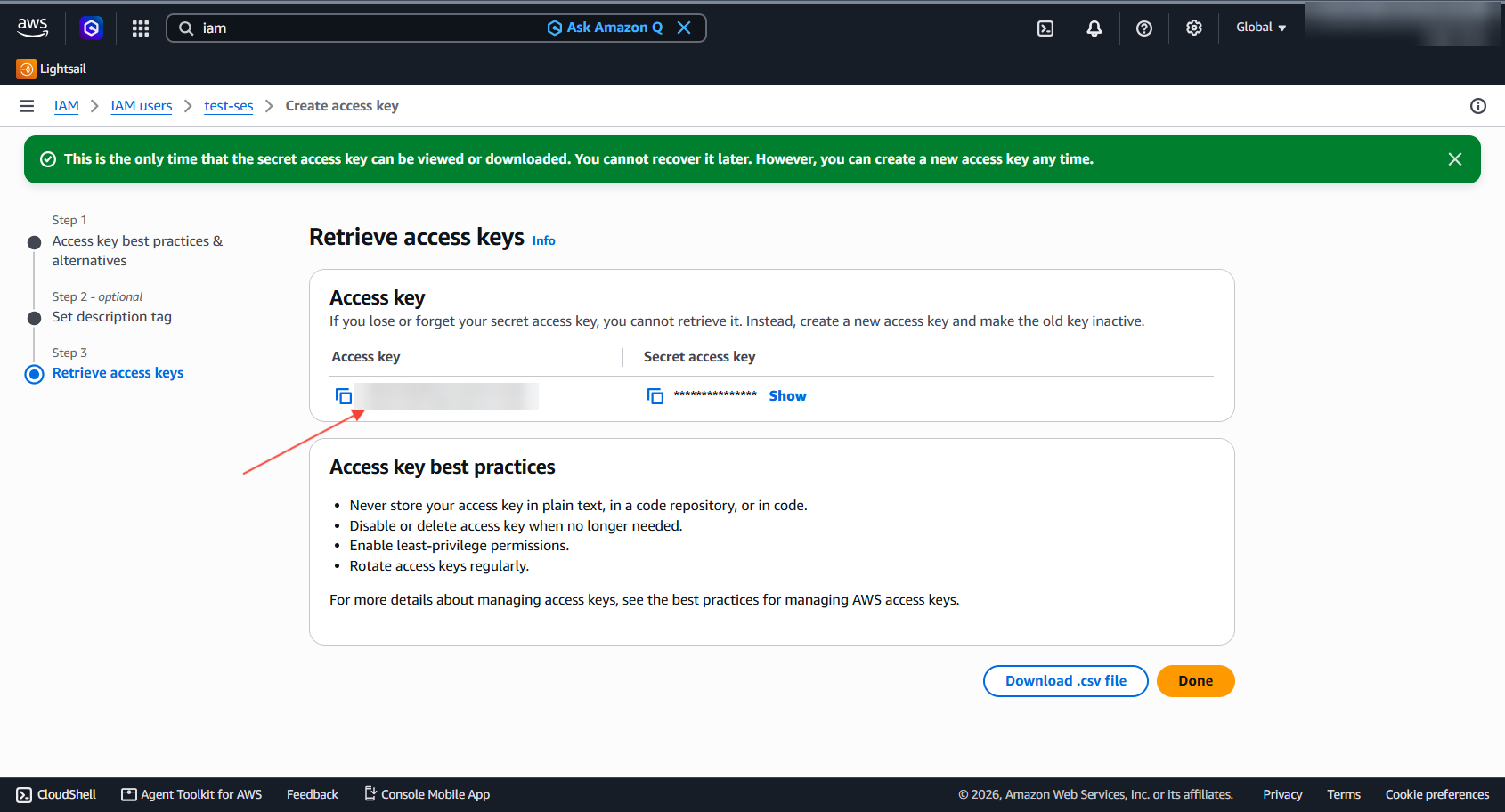Click the Access key column header

366,357
